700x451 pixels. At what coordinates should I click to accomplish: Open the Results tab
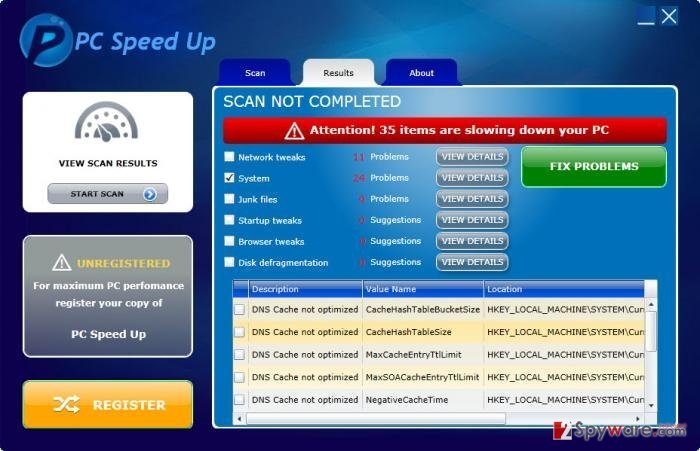pos(338,72)
